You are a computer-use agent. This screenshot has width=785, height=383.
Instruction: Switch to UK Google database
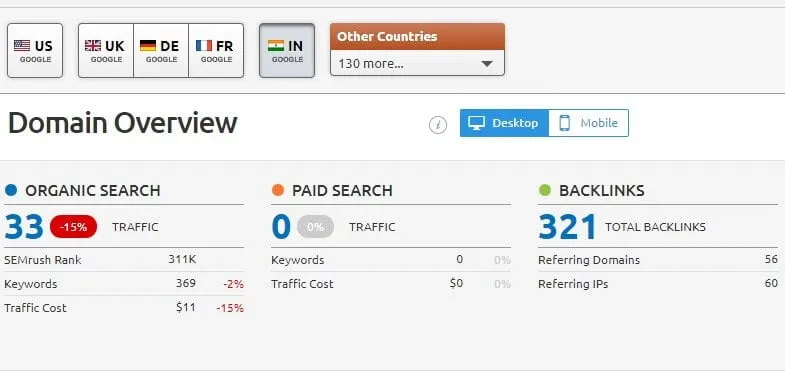pos(106,51)
